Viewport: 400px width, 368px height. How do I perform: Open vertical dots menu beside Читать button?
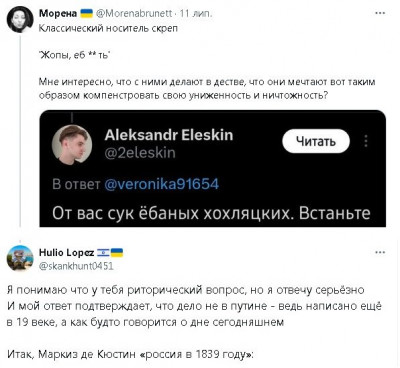point(366,141)
